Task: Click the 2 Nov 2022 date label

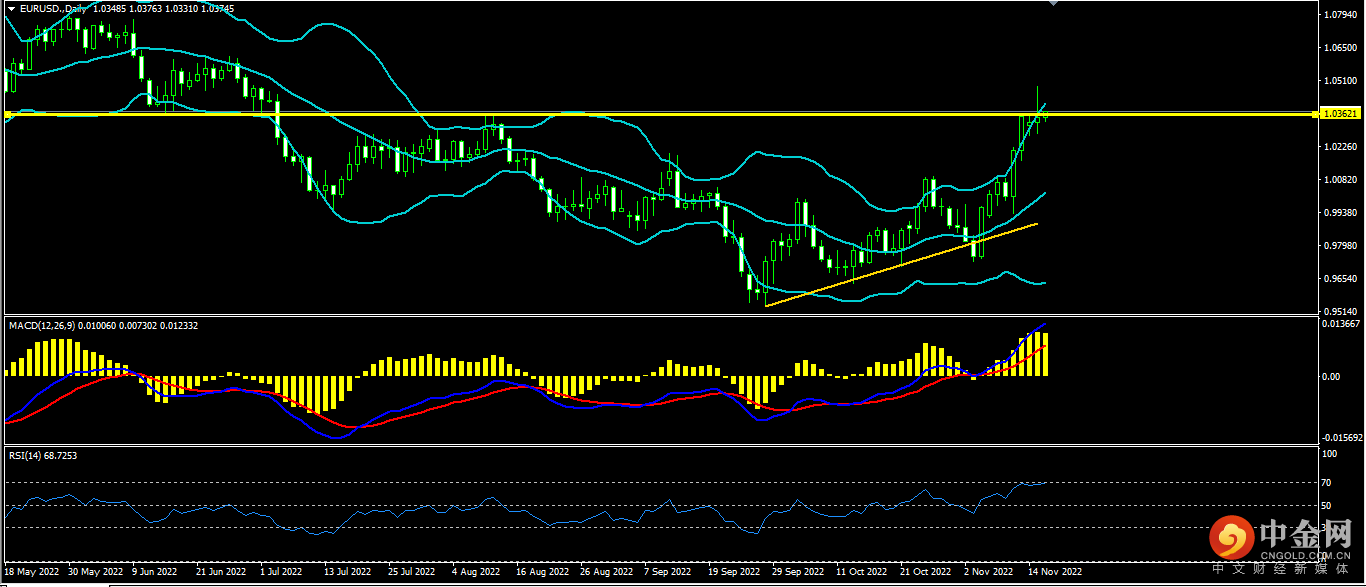Action: click(989, 572)
